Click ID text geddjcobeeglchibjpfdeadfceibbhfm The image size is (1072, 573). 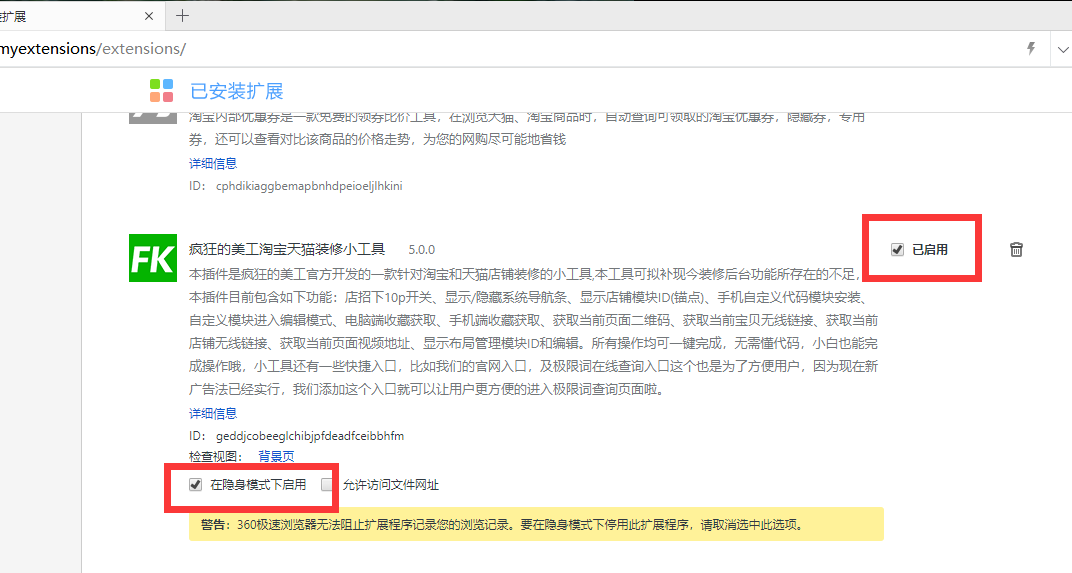(310, 436)
